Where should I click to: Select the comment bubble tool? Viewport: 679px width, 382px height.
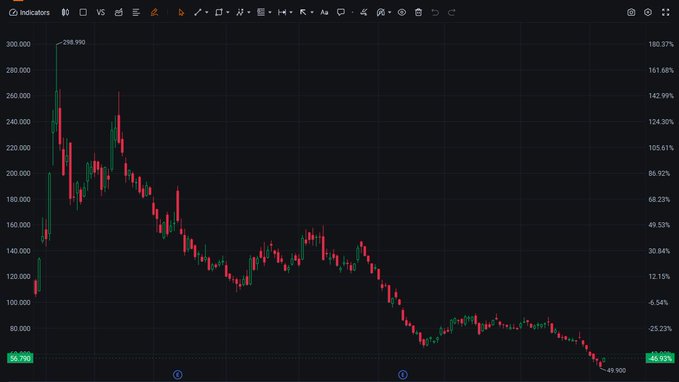[341, 13]
